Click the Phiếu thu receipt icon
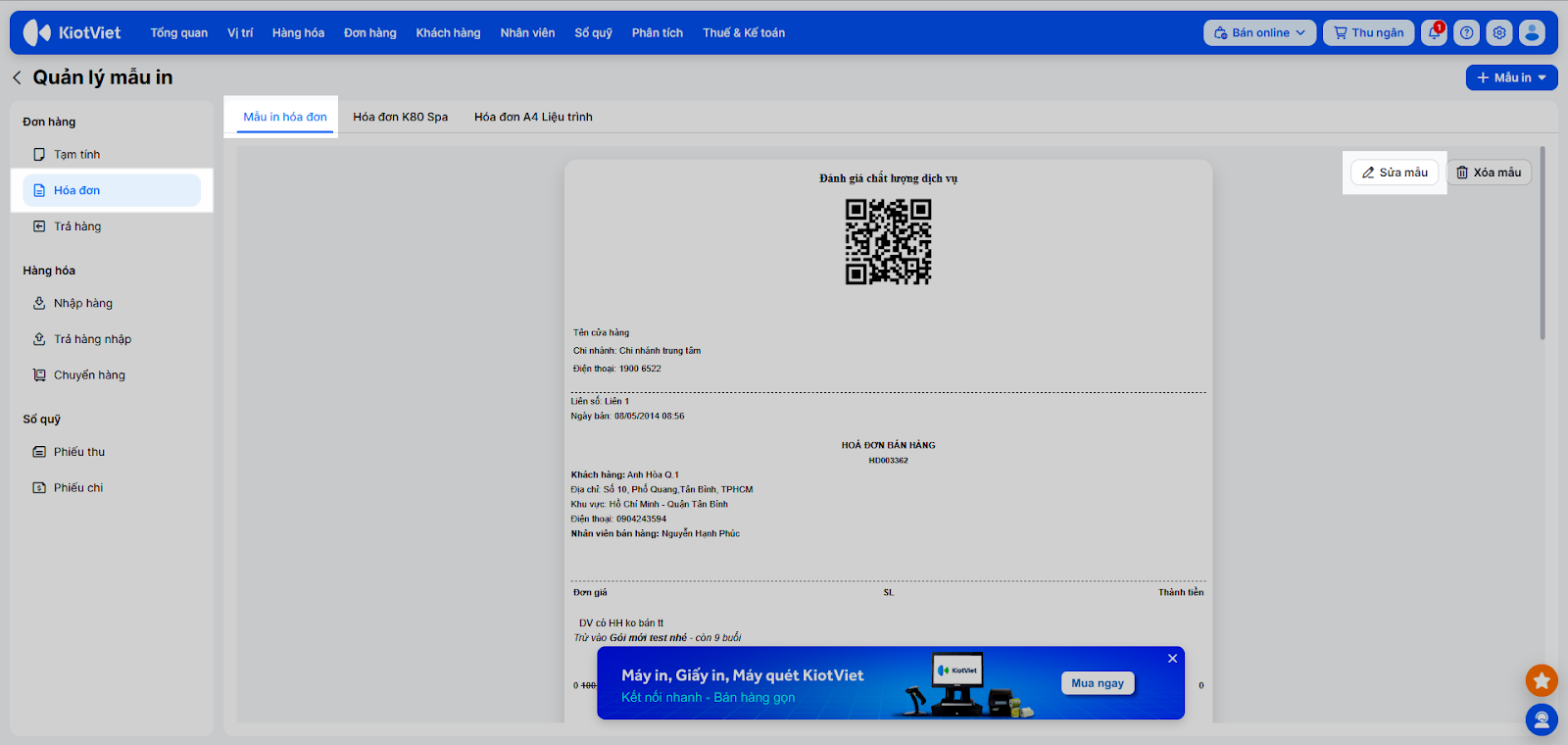Image resolution: width=1568 pixels, height=745 pixels. tap(39, 452)
